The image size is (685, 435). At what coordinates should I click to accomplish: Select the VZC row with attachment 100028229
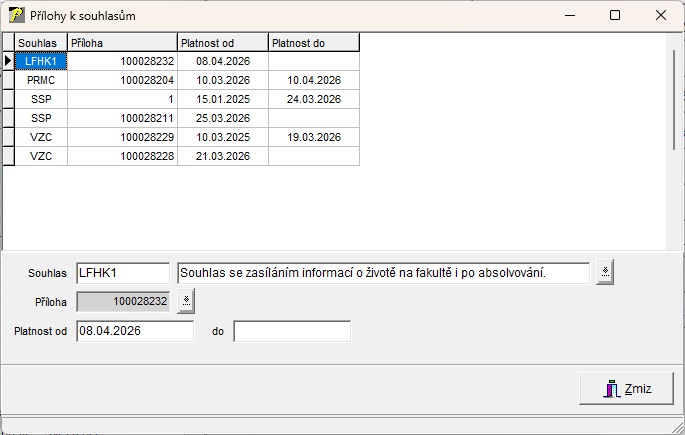[41, 137]
